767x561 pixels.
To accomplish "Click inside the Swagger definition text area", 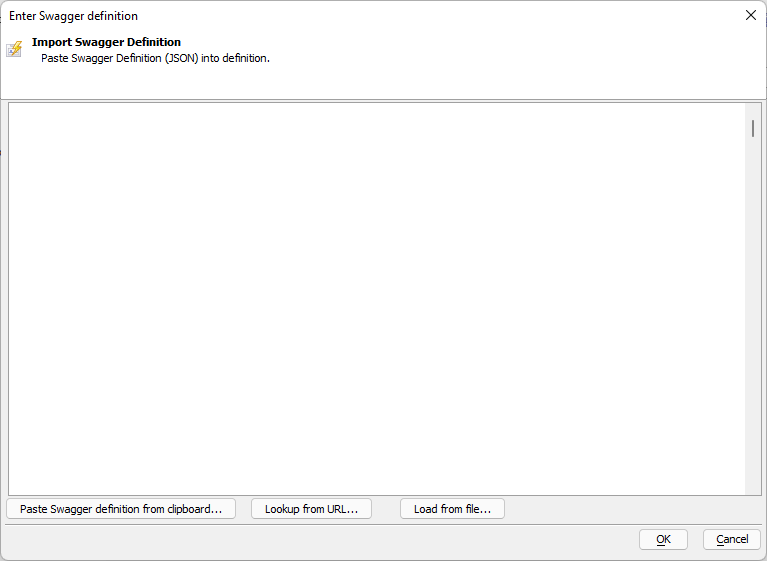I will (x=377, y=298).
